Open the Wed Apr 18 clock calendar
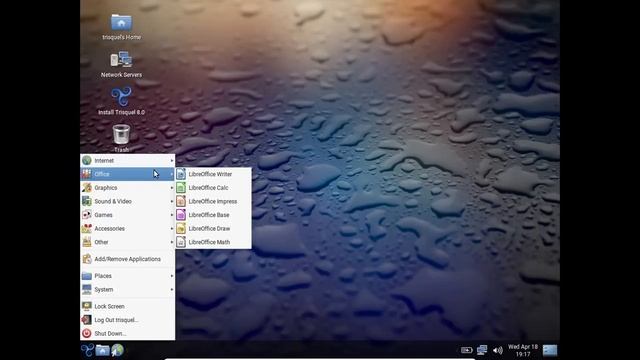The image size is (640, 360). [523, 350]
